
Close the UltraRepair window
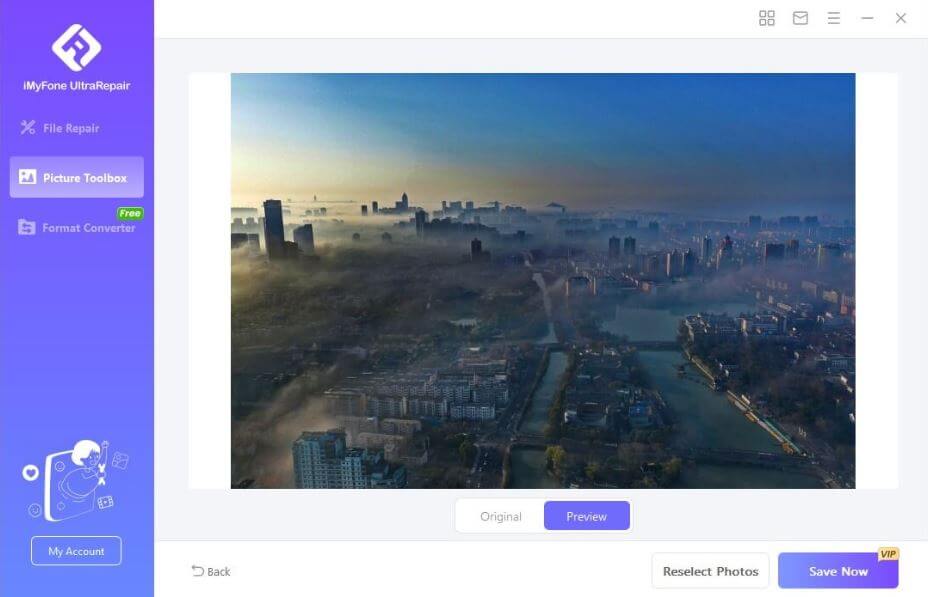[x=900, y=18]
